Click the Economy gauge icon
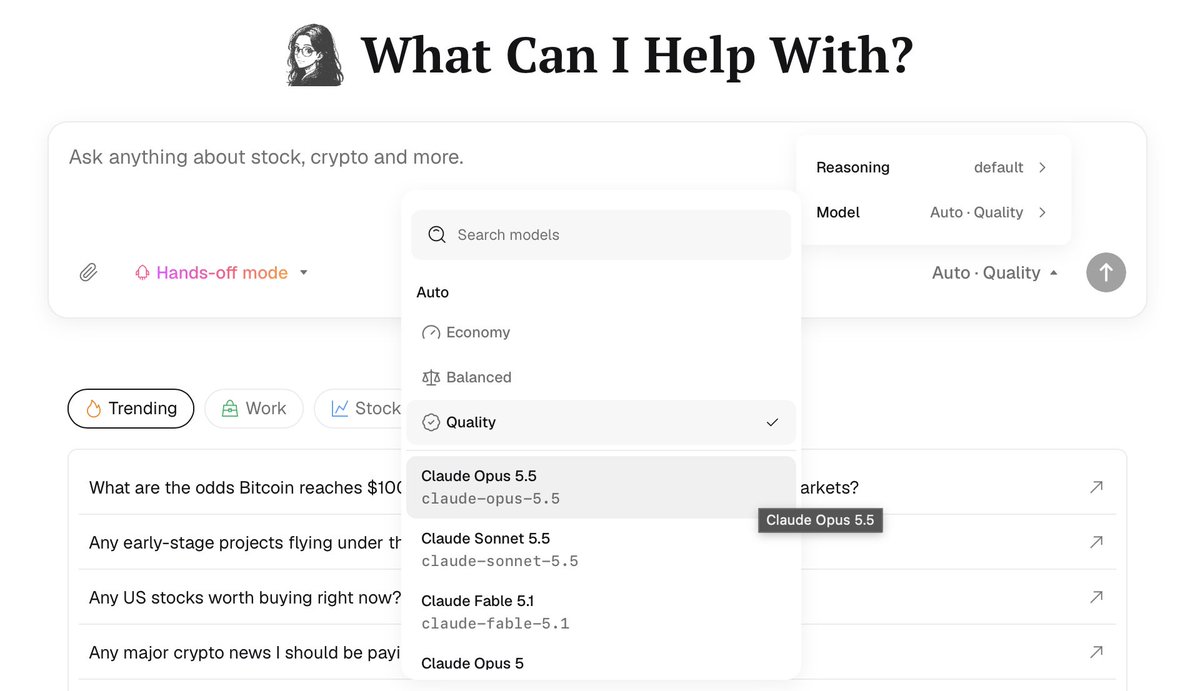Viewport: 1200px width, 691px height. [431, 333]
